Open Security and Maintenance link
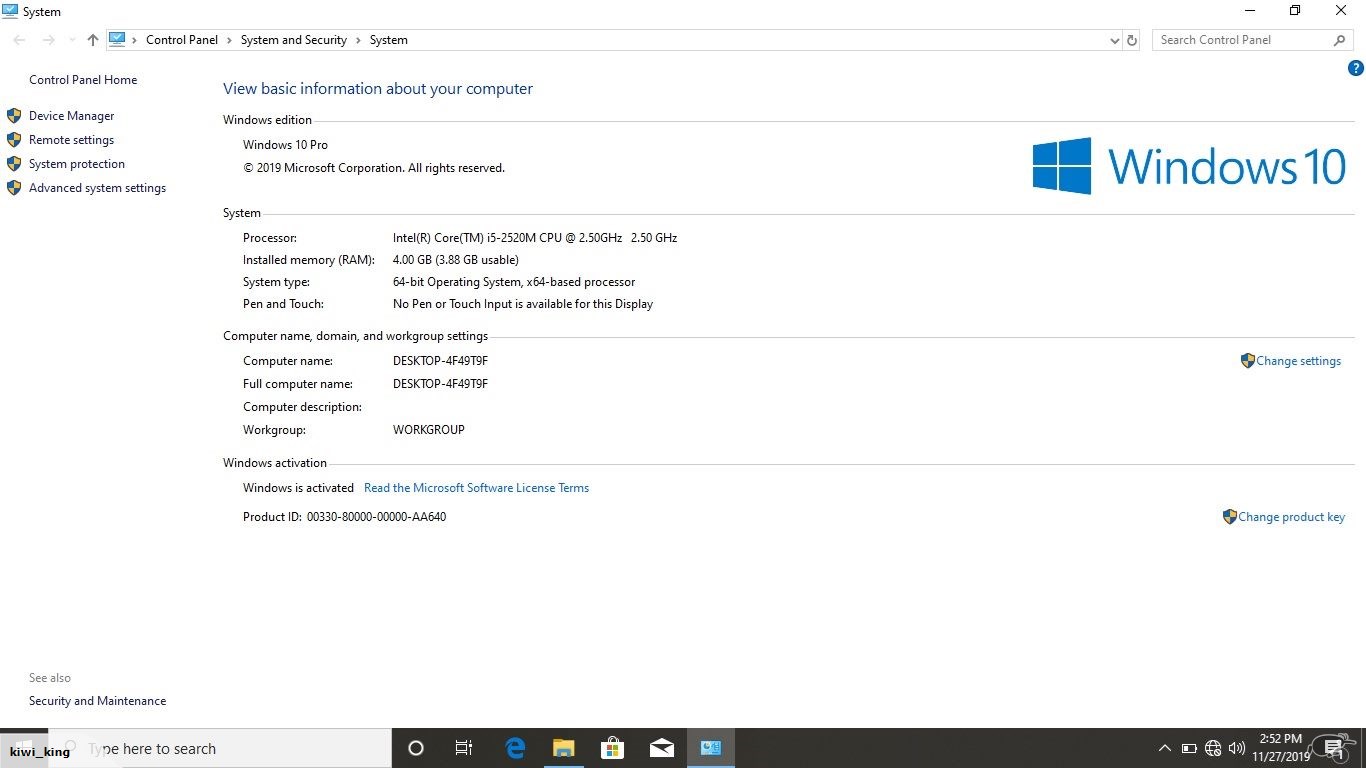 (x=97, y=701)
